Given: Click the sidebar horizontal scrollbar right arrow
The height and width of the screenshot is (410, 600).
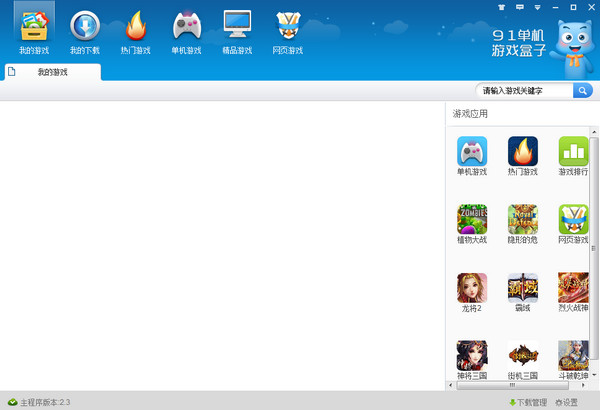Looking at the screenshot, I should click(584, 385).
